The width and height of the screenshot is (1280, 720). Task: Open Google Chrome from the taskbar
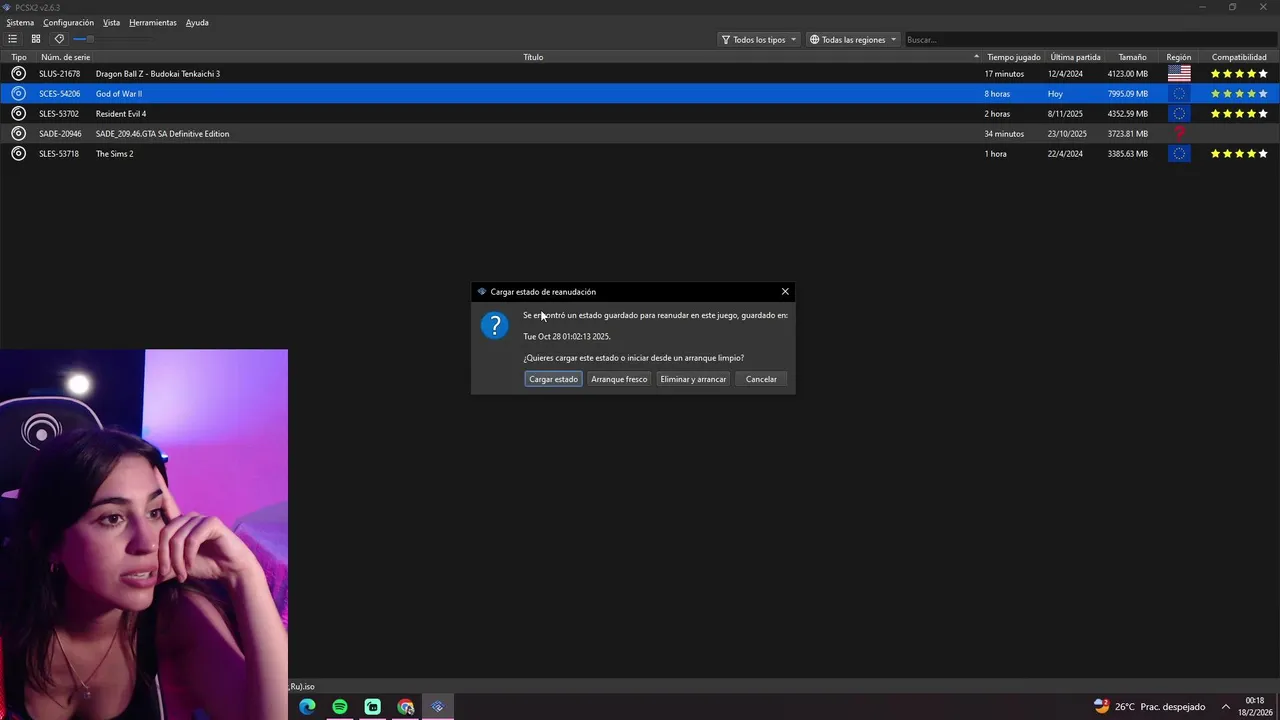click(x=405, y=707)
